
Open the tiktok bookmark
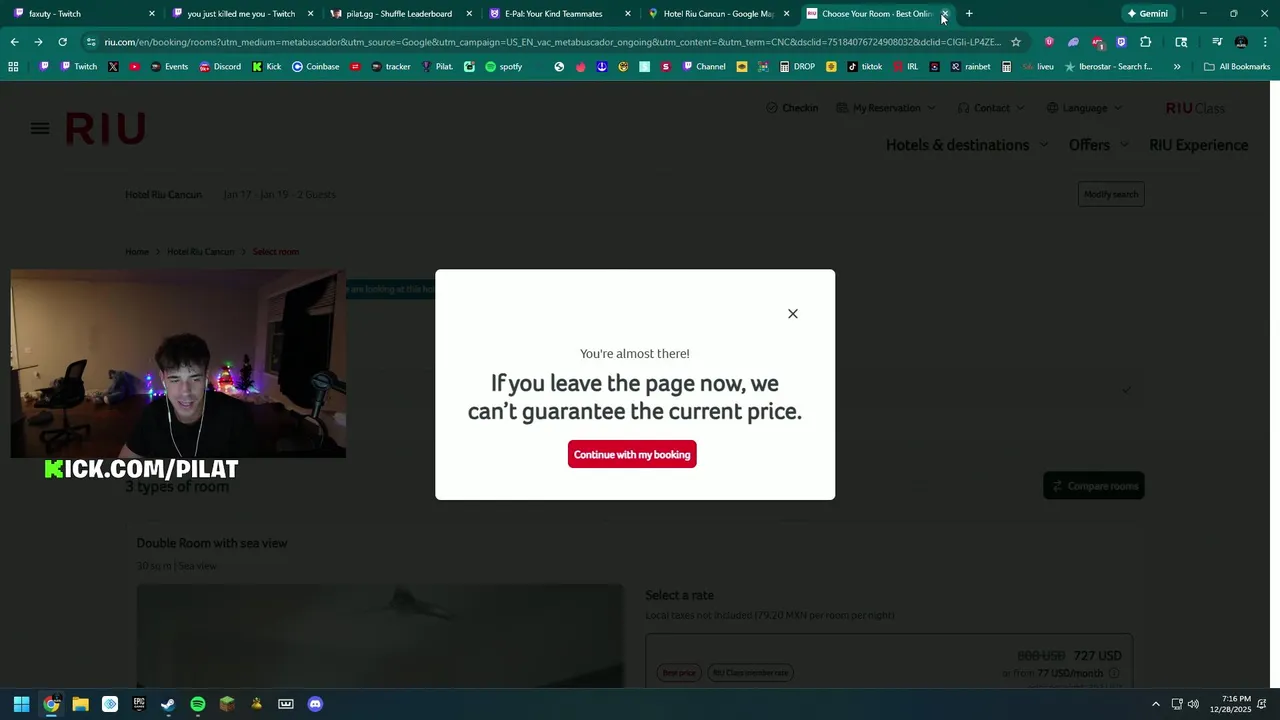tap(865, 67)
